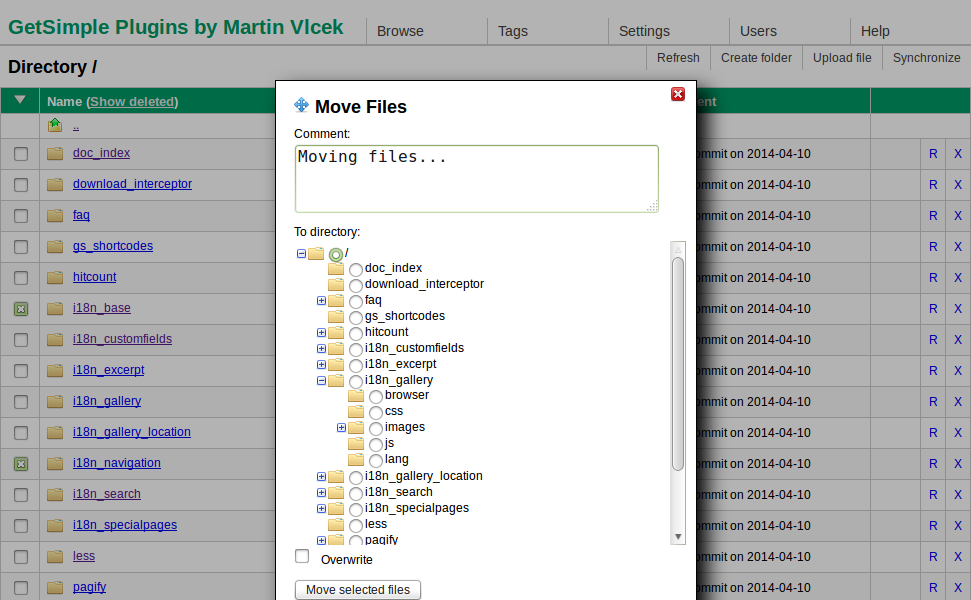Expand the images subfolder in tree
The image size is (971, 600).
pyautogui.click(x=341, y=427)
